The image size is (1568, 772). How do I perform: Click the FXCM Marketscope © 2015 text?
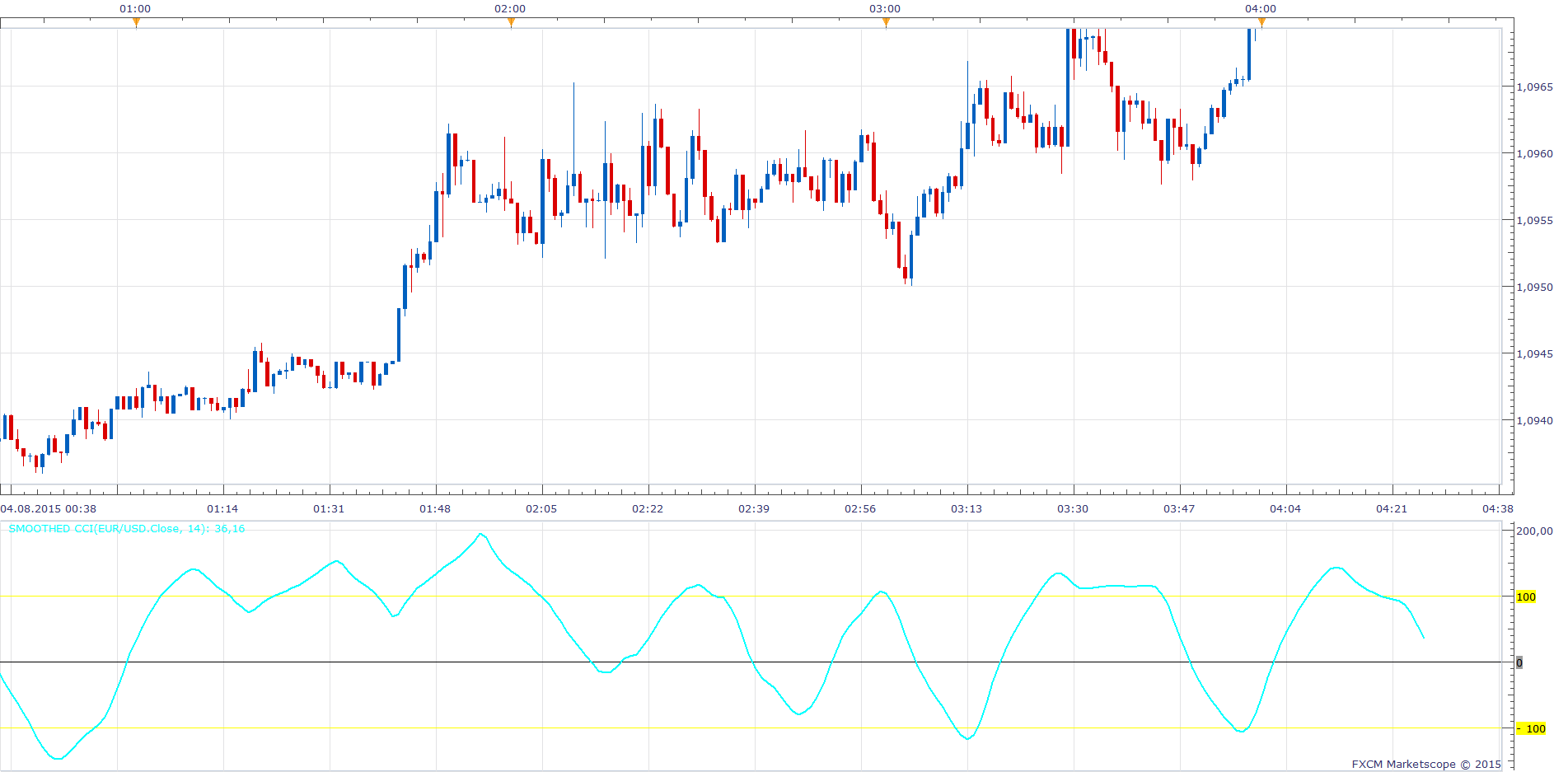click(x=1426, y=764)
